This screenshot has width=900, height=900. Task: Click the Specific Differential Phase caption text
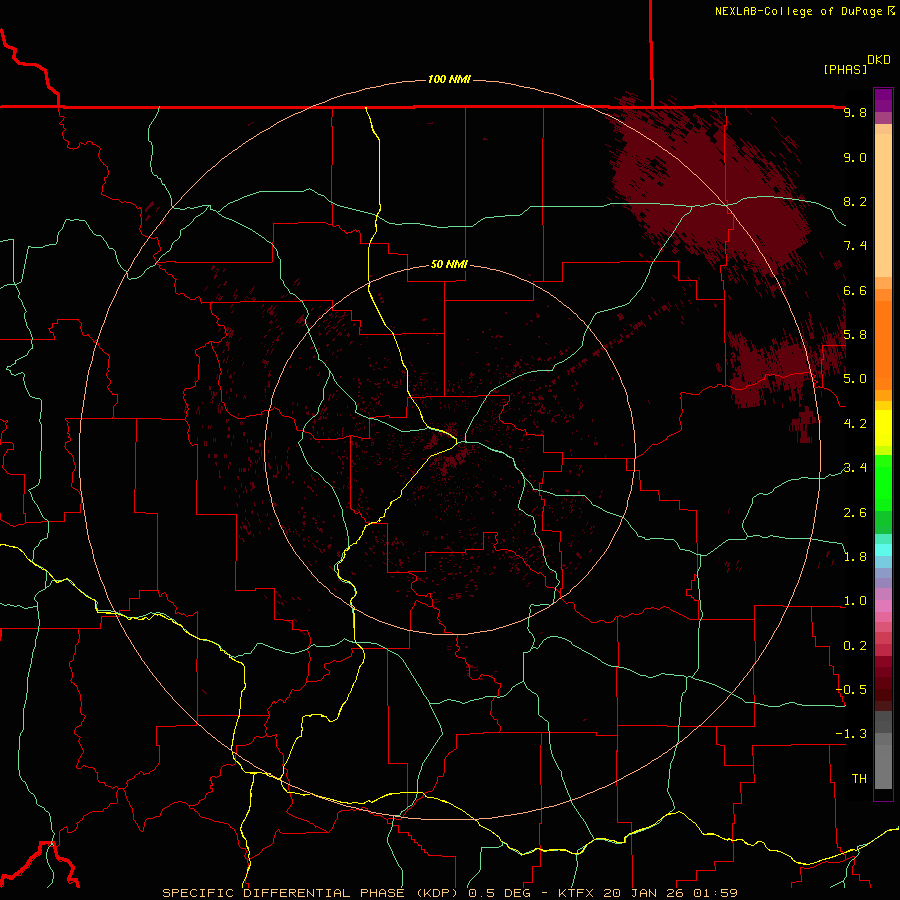tap(450, 893)
